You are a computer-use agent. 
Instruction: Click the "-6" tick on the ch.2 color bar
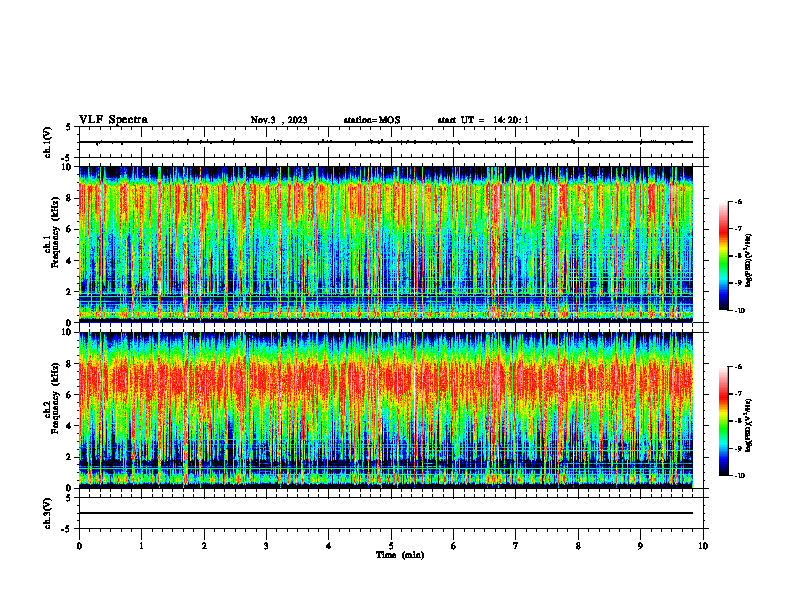pos(738,367)
